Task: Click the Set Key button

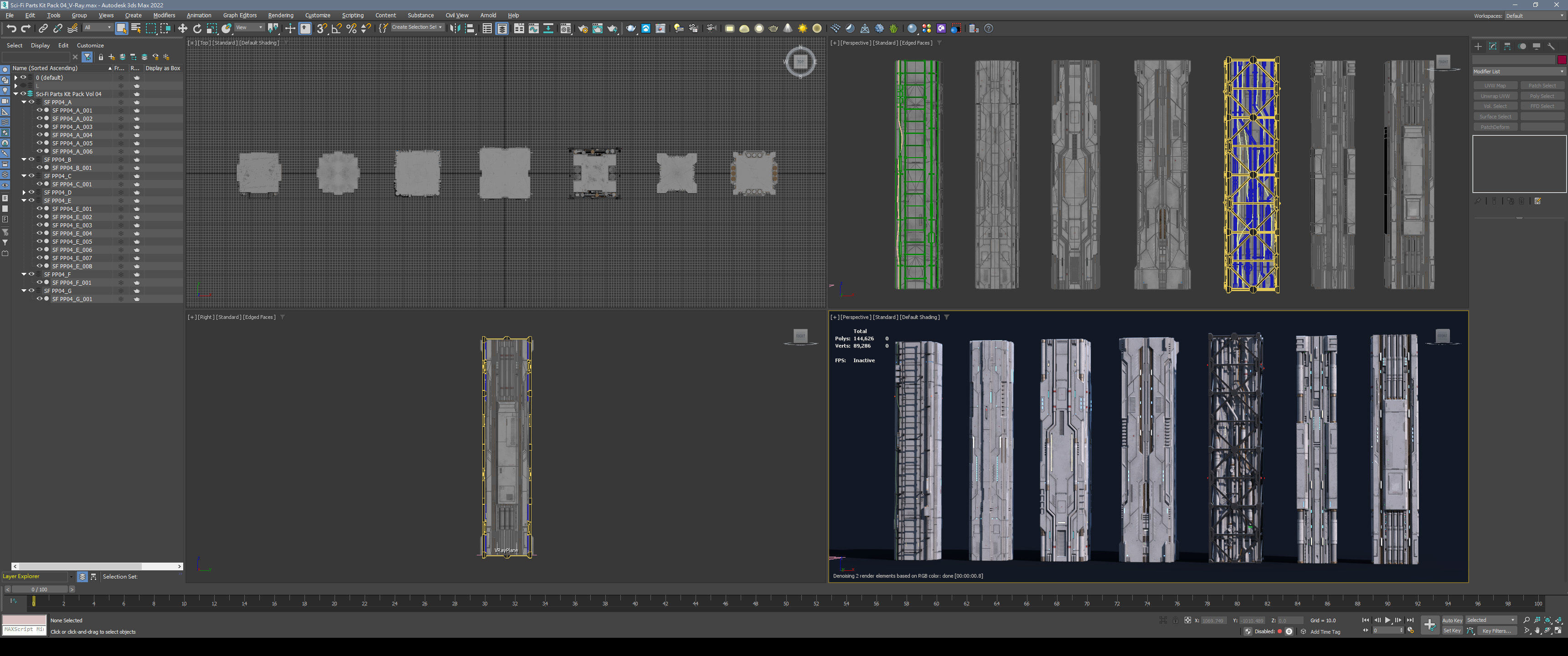Action: click(1452, 630)
